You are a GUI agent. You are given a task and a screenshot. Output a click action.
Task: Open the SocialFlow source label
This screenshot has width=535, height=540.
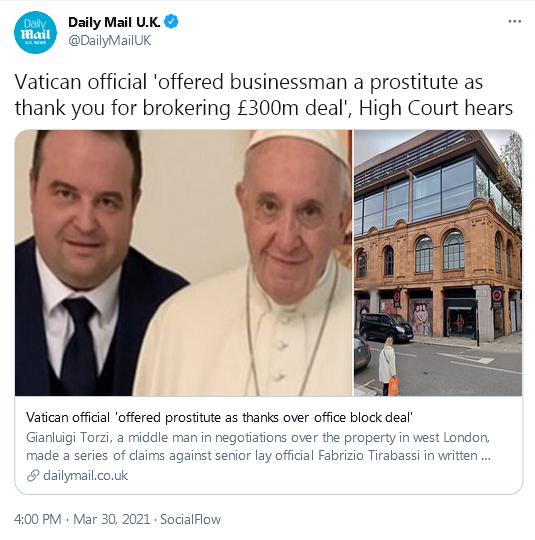191,519
